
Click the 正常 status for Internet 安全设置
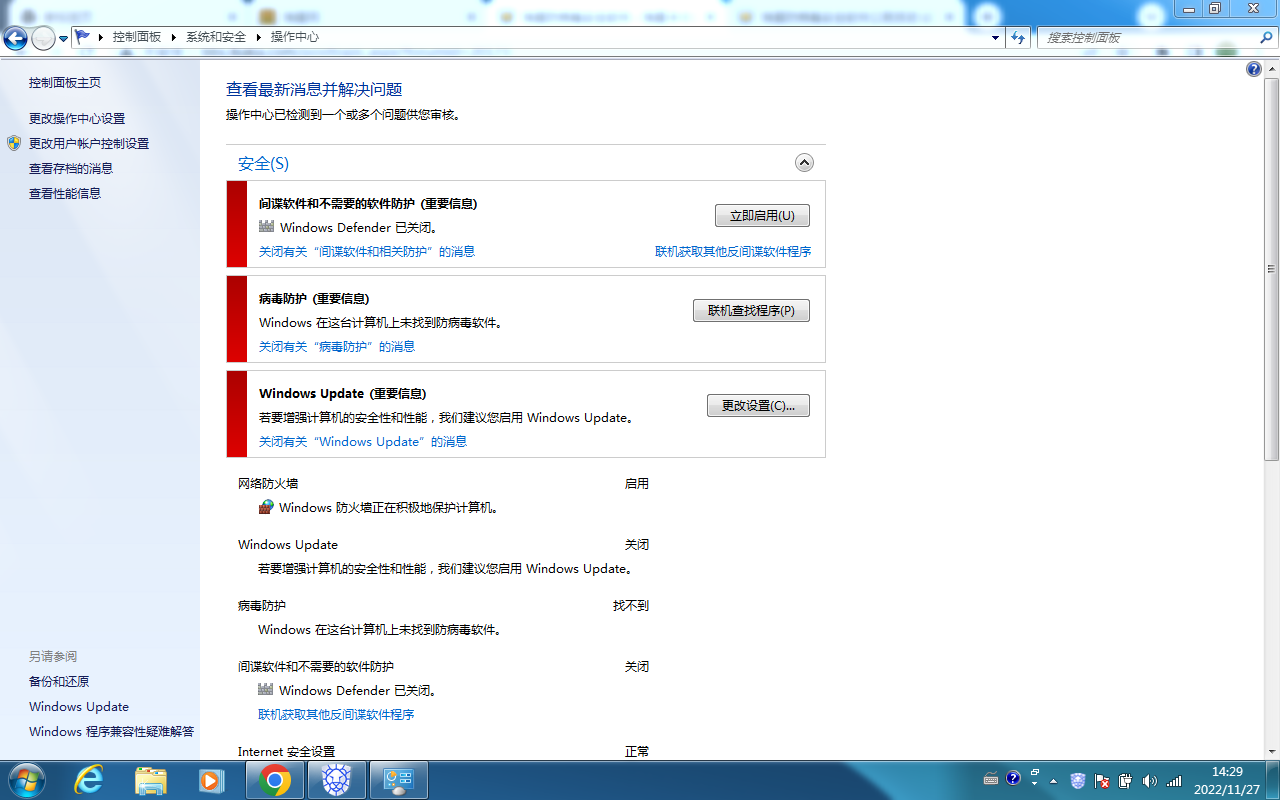tap(637, 752)
